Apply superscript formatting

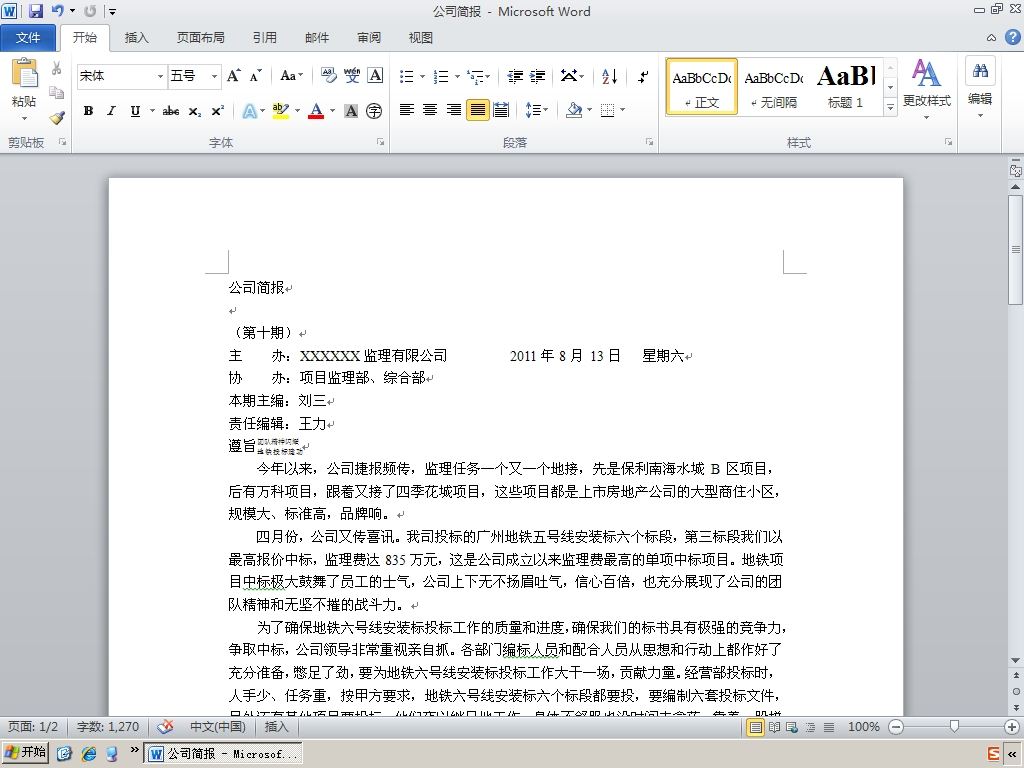[x=217, y=111]
